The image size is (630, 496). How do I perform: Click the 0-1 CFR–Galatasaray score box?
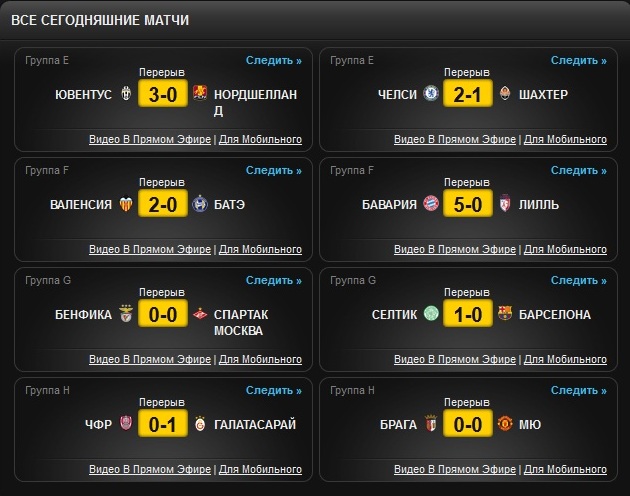[162, 424]
